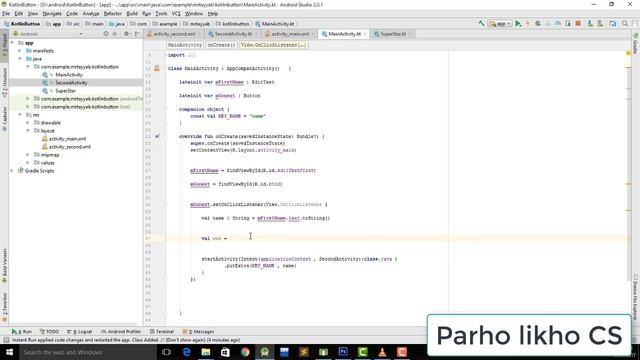Image resolution: width=640 pixels, height=360 pixels.
Task: Open the Logcat tool window button
Action: pyautogui.click(x=80, y=331)
